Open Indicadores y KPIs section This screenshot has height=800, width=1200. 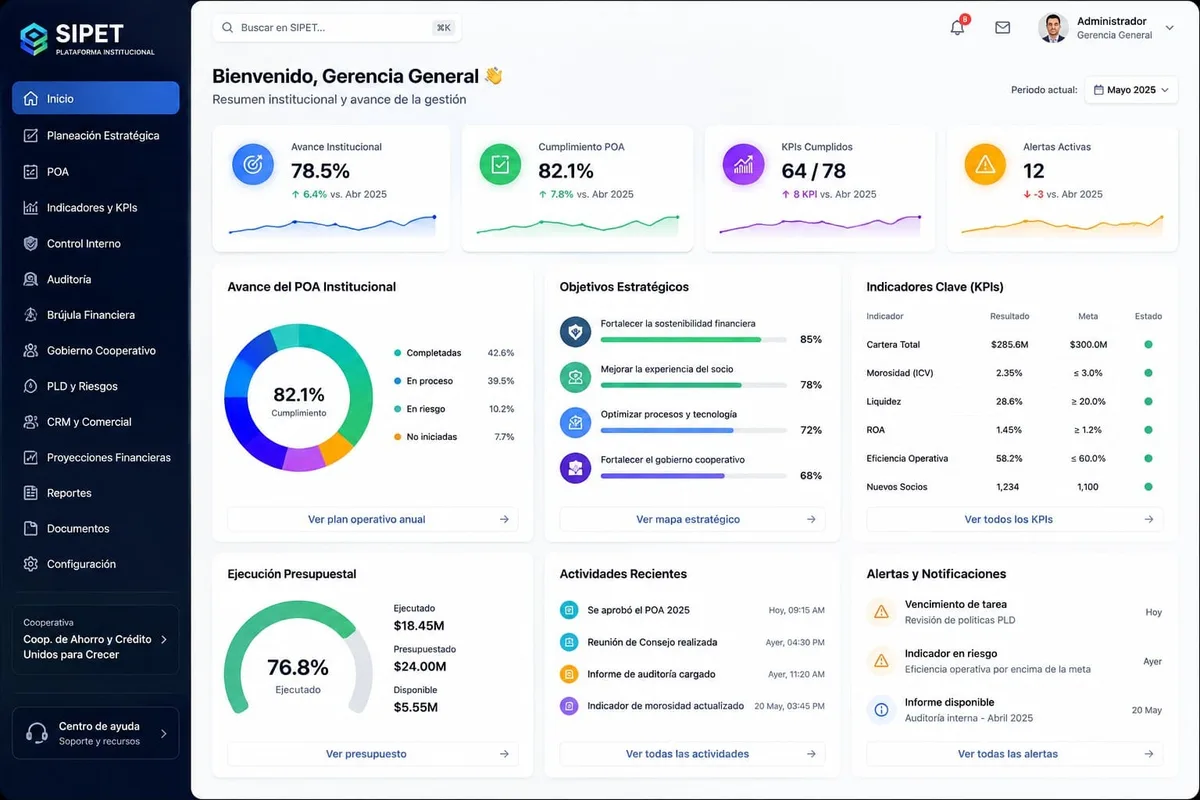(96, 208)
